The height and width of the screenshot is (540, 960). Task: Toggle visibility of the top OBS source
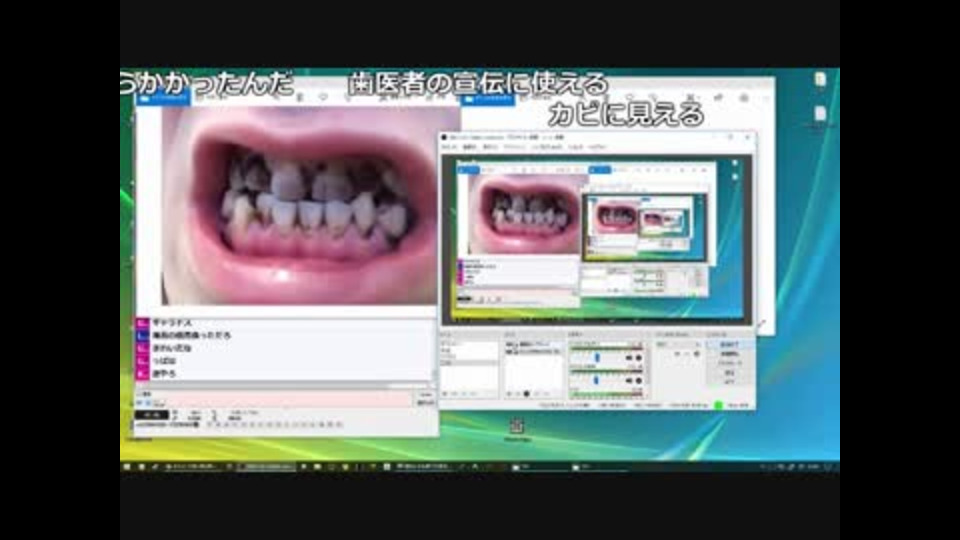click(x=509, y=345)
